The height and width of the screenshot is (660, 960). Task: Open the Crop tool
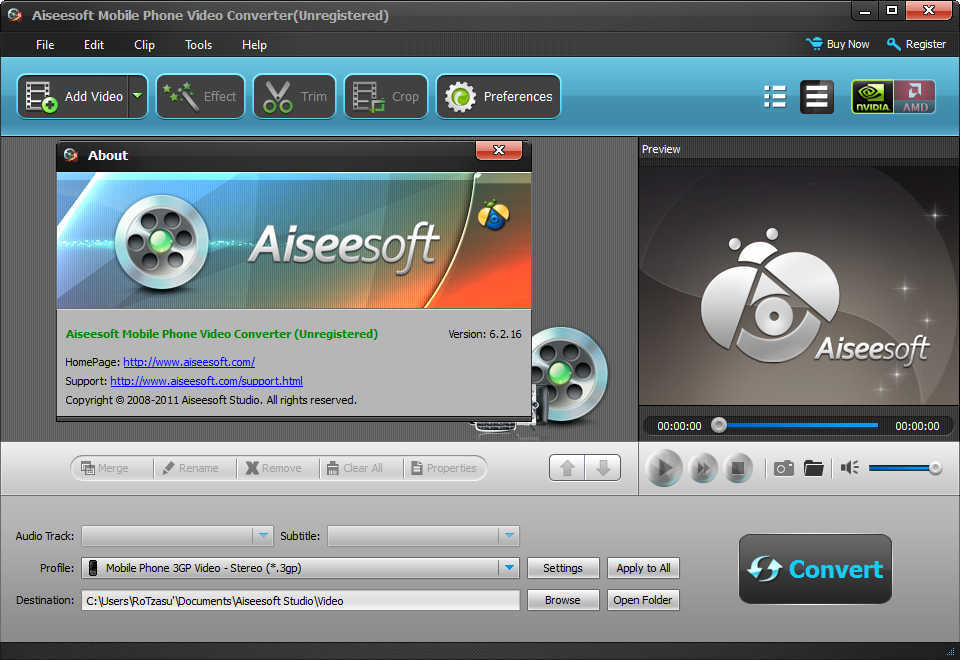[x=386, y=96]
